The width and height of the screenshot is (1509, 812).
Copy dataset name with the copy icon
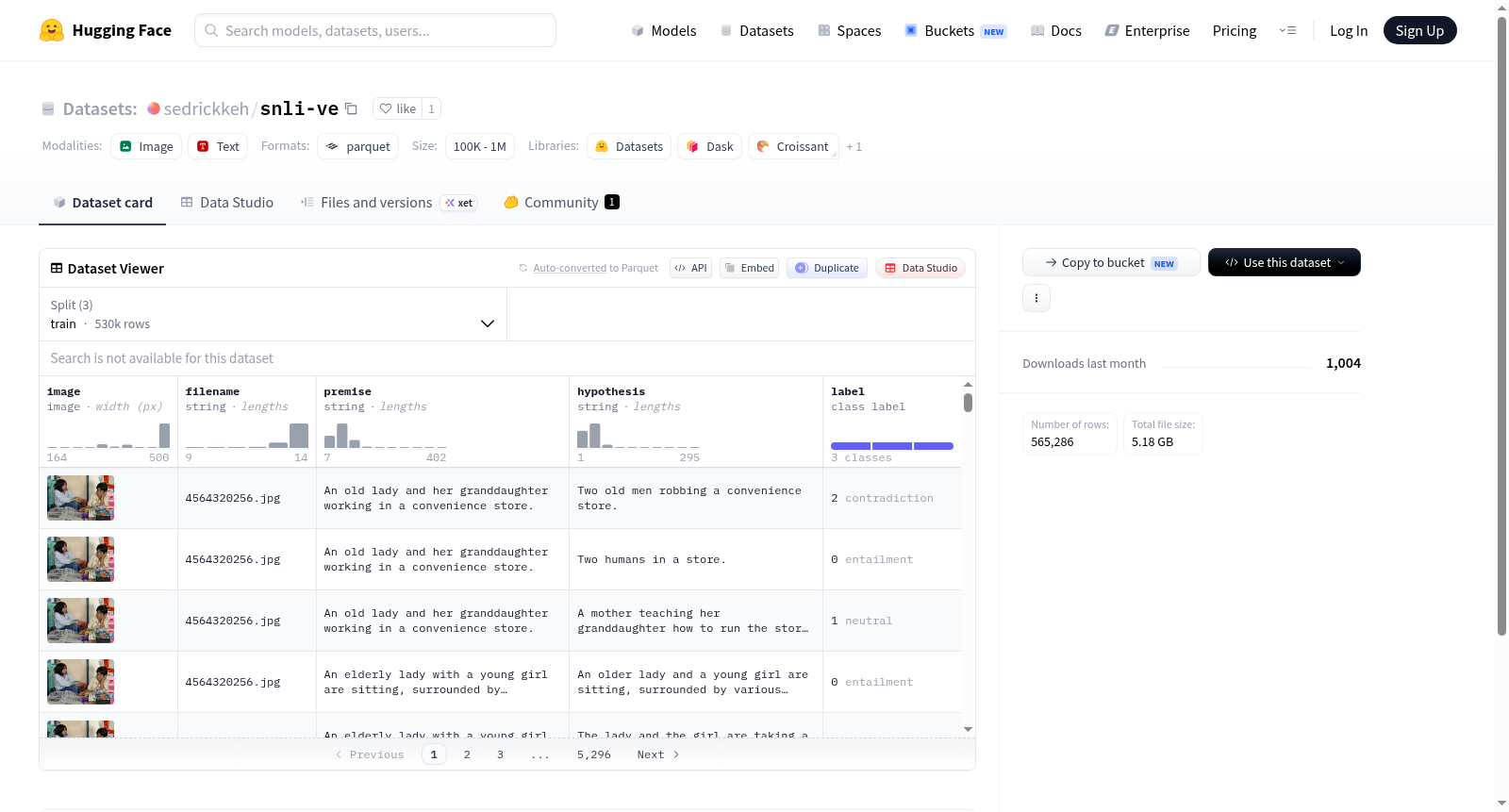(x=351, y=108)
